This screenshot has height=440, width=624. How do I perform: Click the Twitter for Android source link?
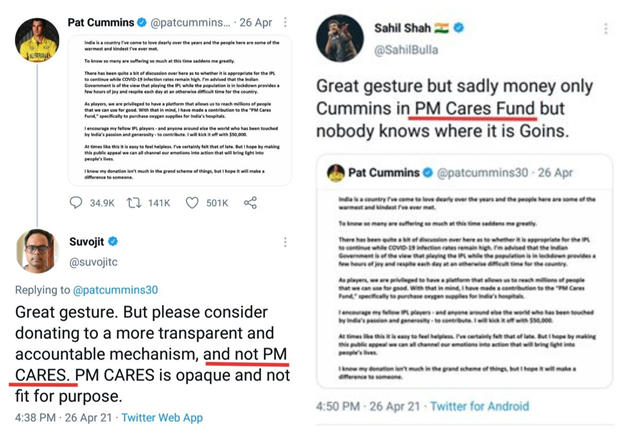(484, 405)
